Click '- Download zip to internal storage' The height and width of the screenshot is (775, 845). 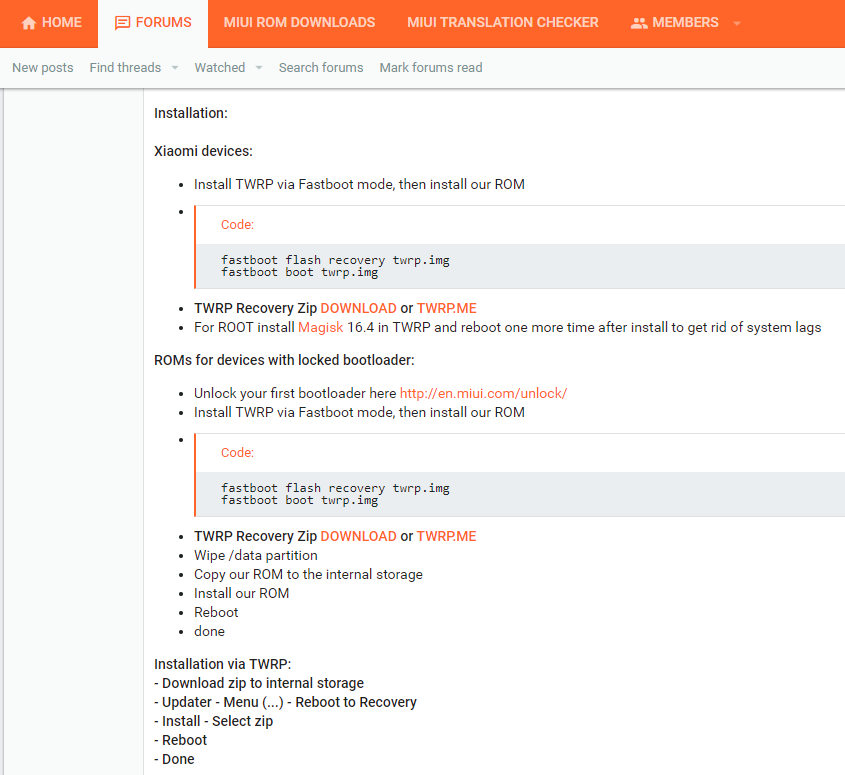coord(259,683)
